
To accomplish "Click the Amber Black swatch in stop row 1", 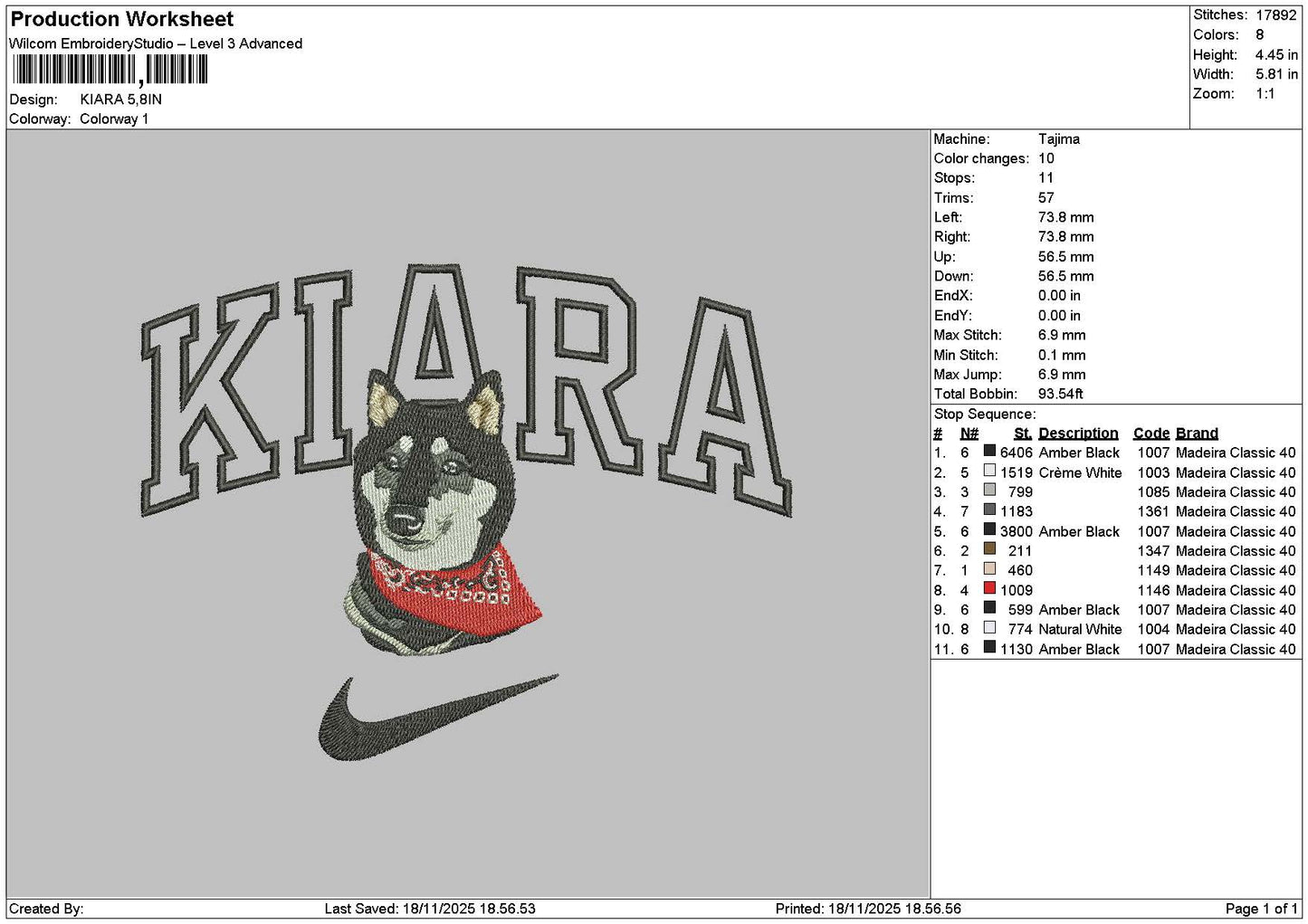I will coord(989,452).
